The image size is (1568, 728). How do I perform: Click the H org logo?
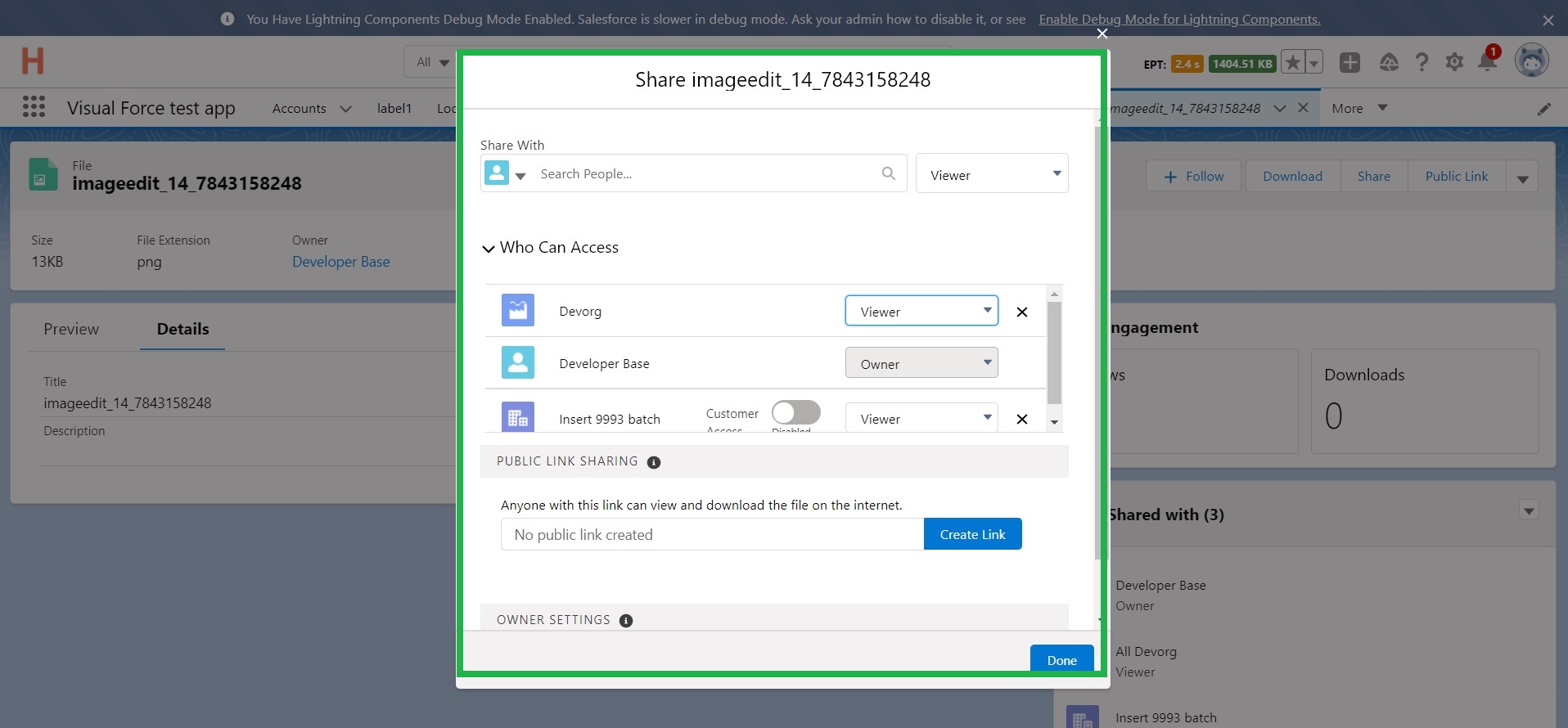[x=33, y=61]
